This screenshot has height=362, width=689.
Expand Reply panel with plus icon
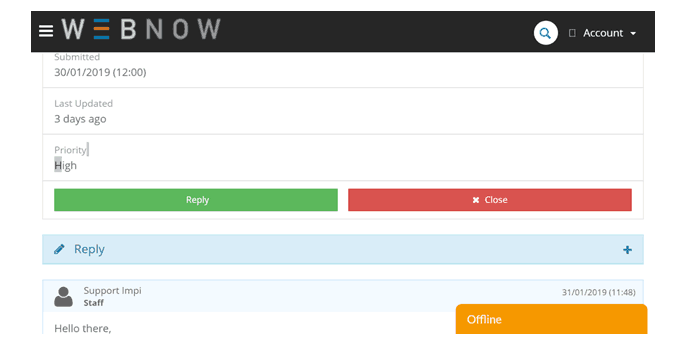tap(627, 250)
